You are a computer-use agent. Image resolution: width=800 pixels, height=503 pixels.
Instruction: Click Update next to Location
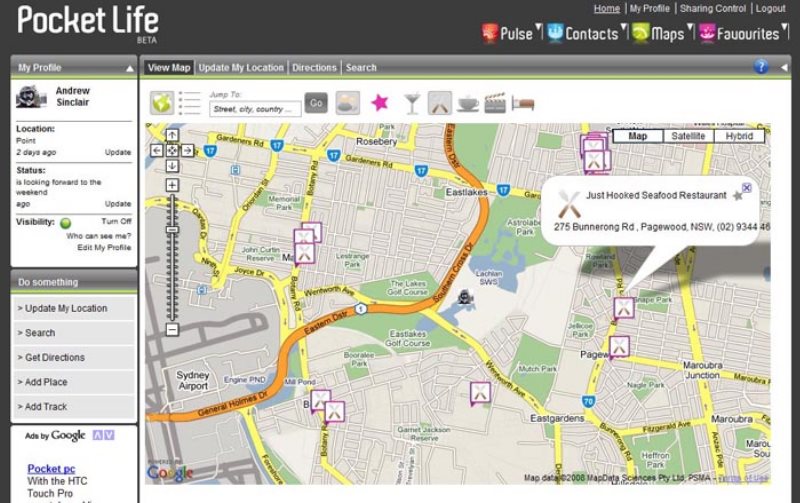(118, 152)
